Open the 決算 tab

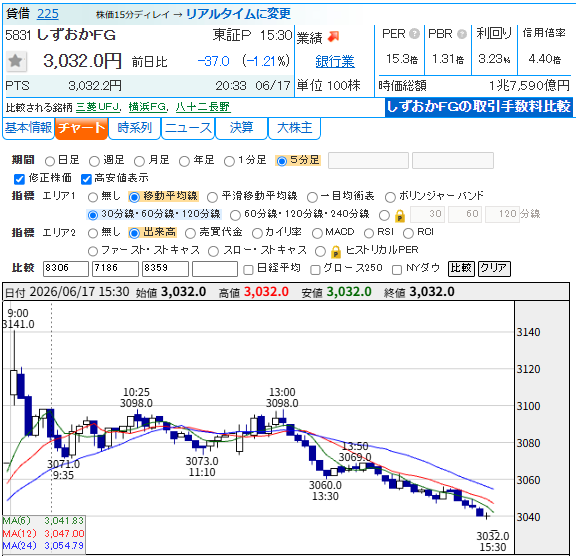pyautogui.click(x=241, y=128)
